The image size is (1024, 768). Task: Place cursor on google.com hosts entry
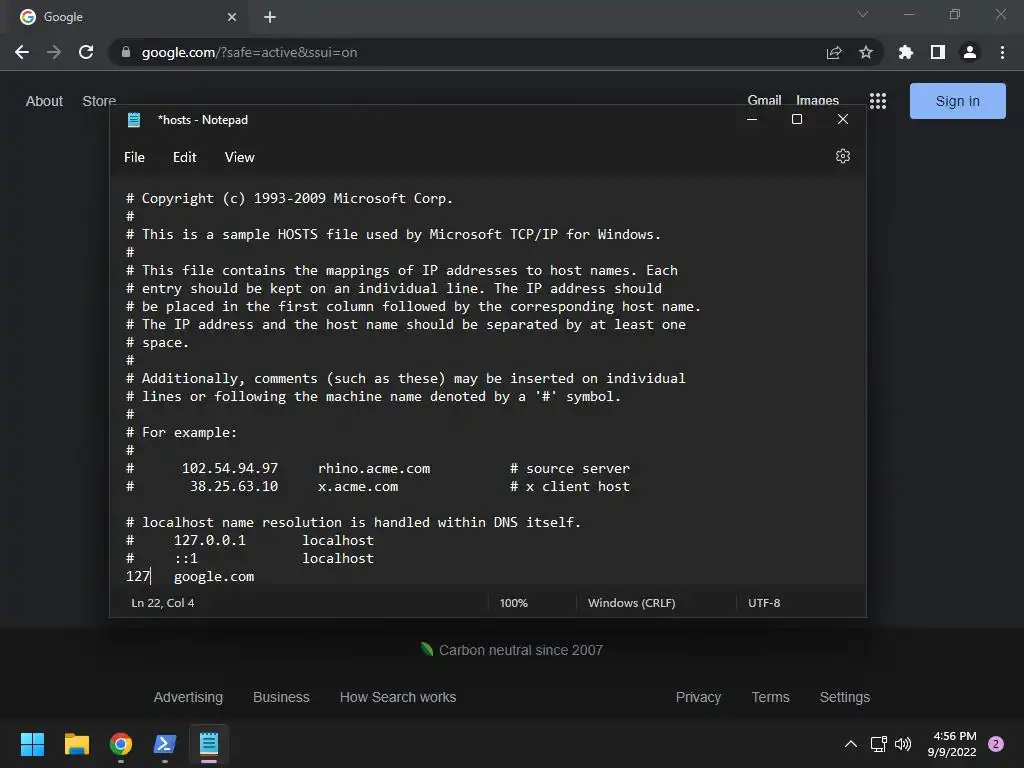click(214, 577)
